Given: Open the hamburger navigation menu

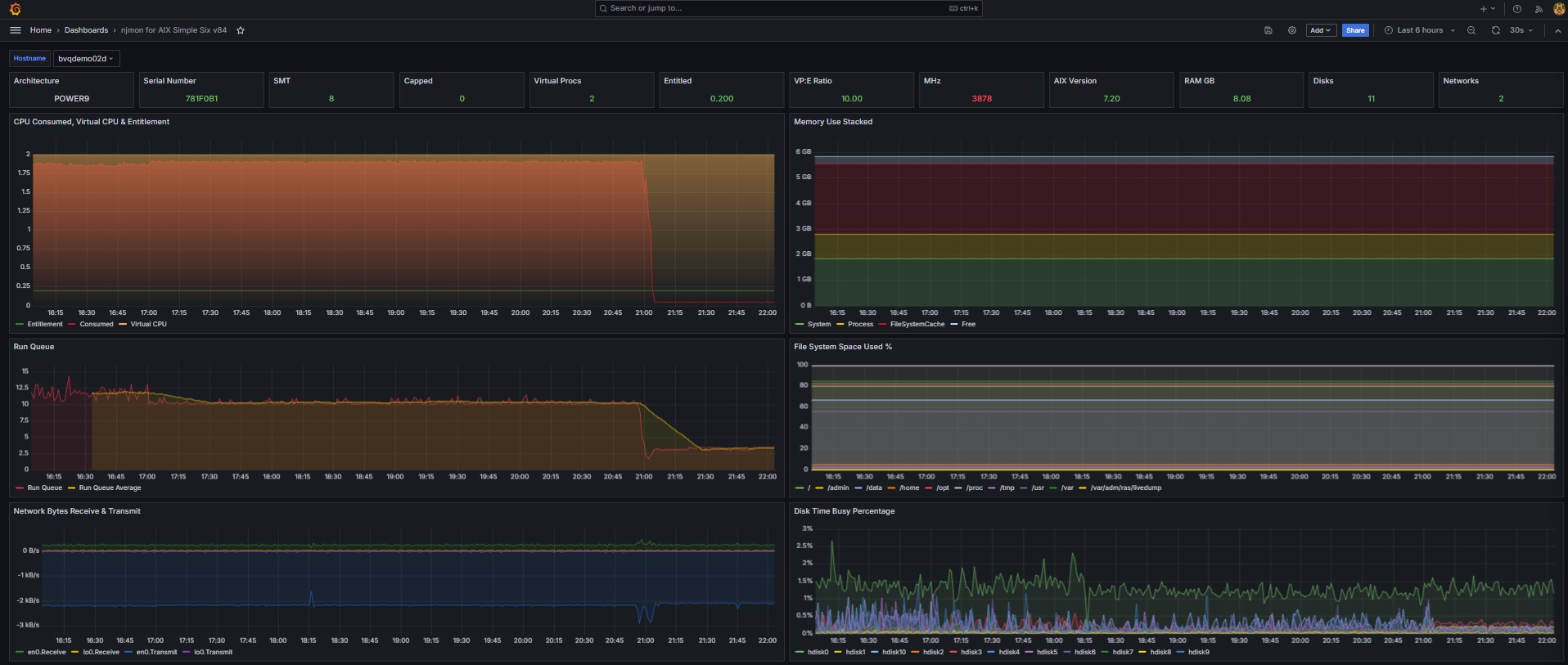Looking at the screenshot, I should click(x=15, y=30).
